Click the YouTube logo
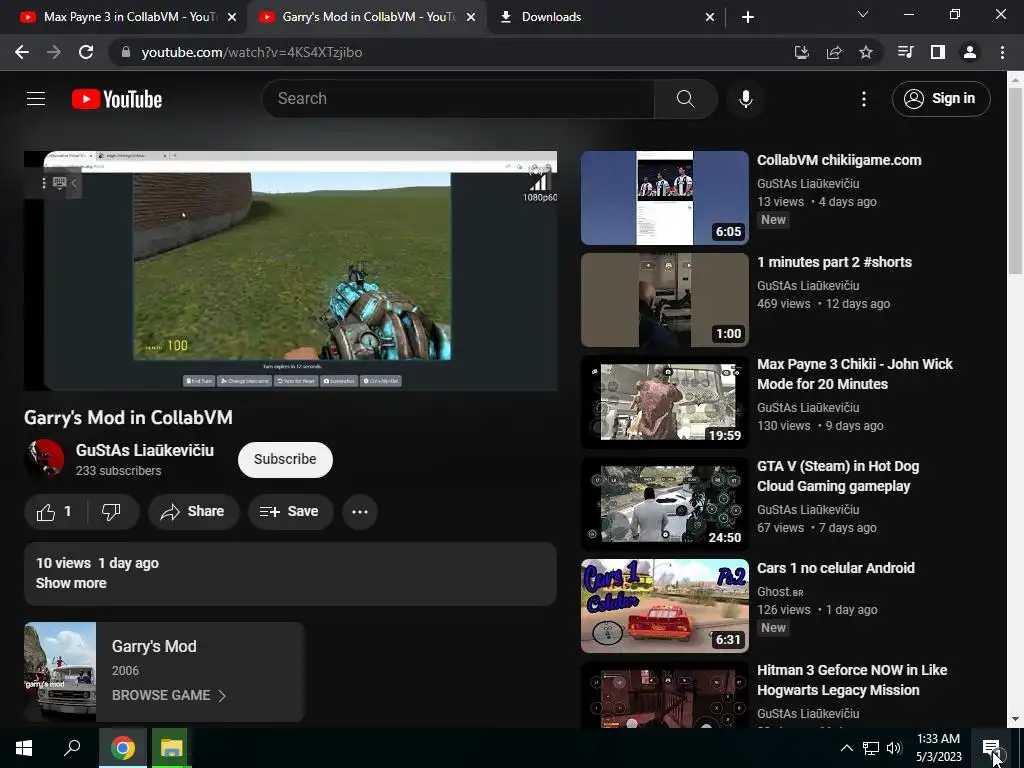The width and height of the screenshot is (1024, 768). pos(117,99)
